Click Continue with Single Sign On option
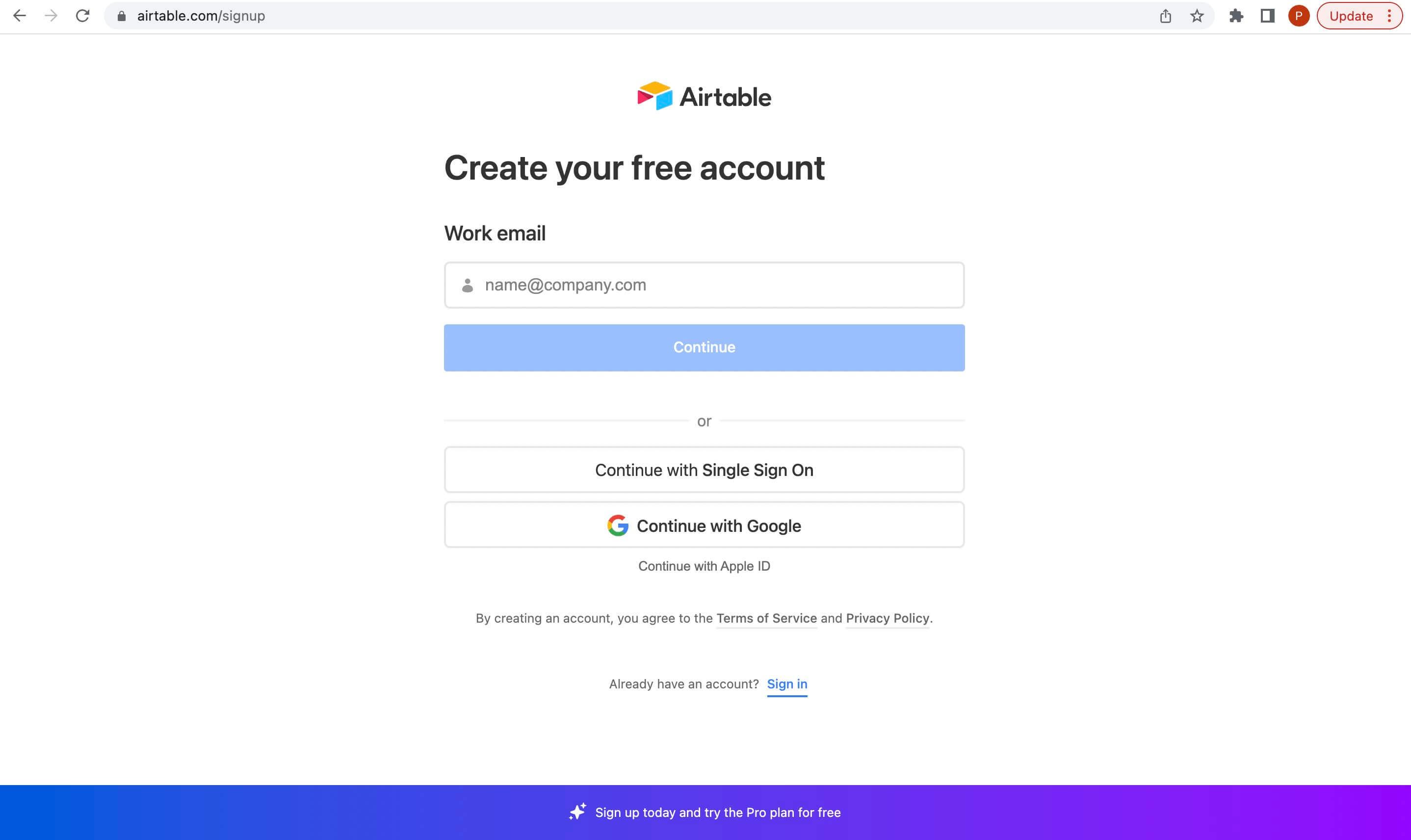Screen dimensions: 1411x840 705,470
